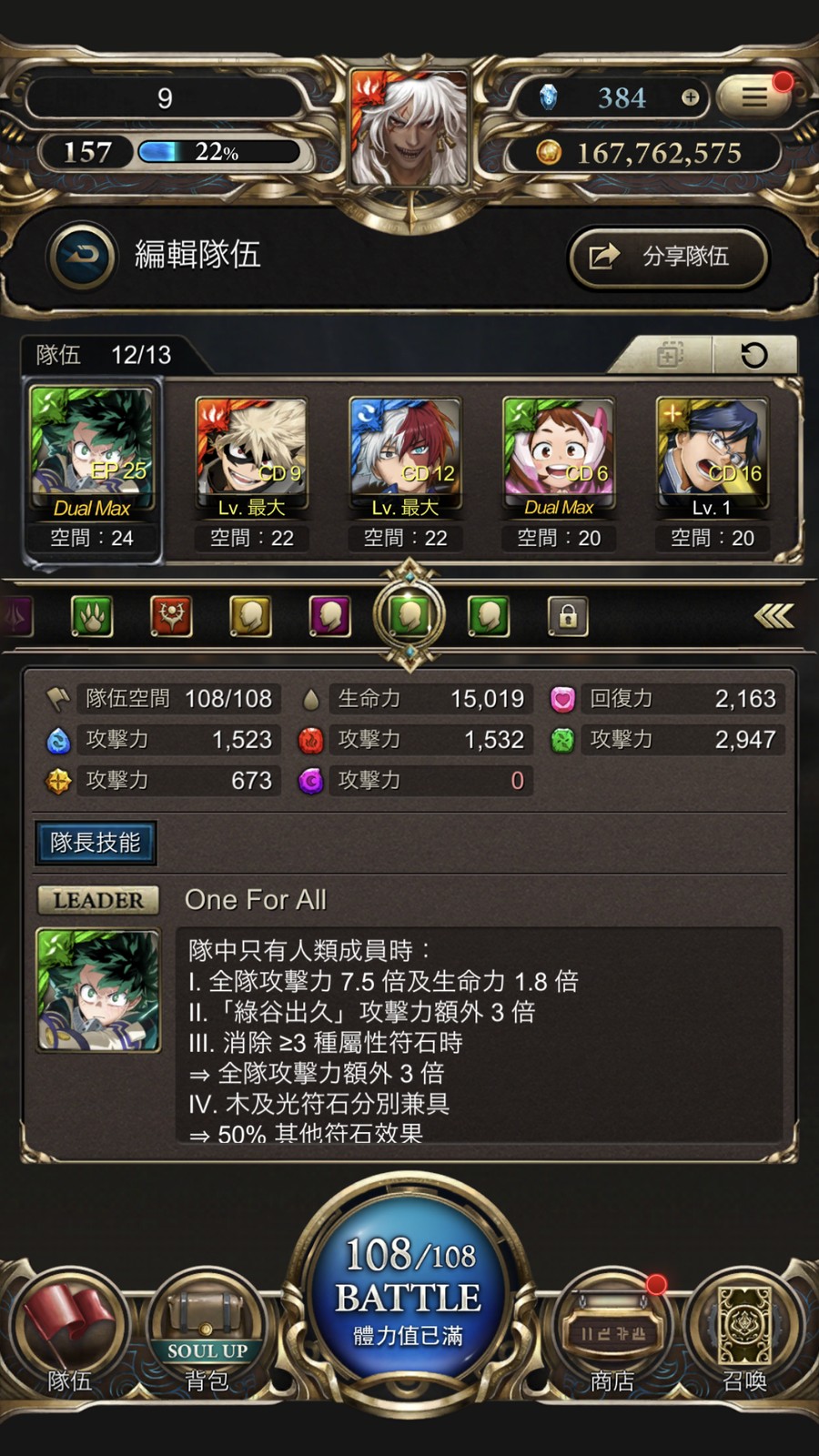Tap the locked team slot icon
Image resolution: width=819 pixels, height=1456 pixels.
click(568, 617)
